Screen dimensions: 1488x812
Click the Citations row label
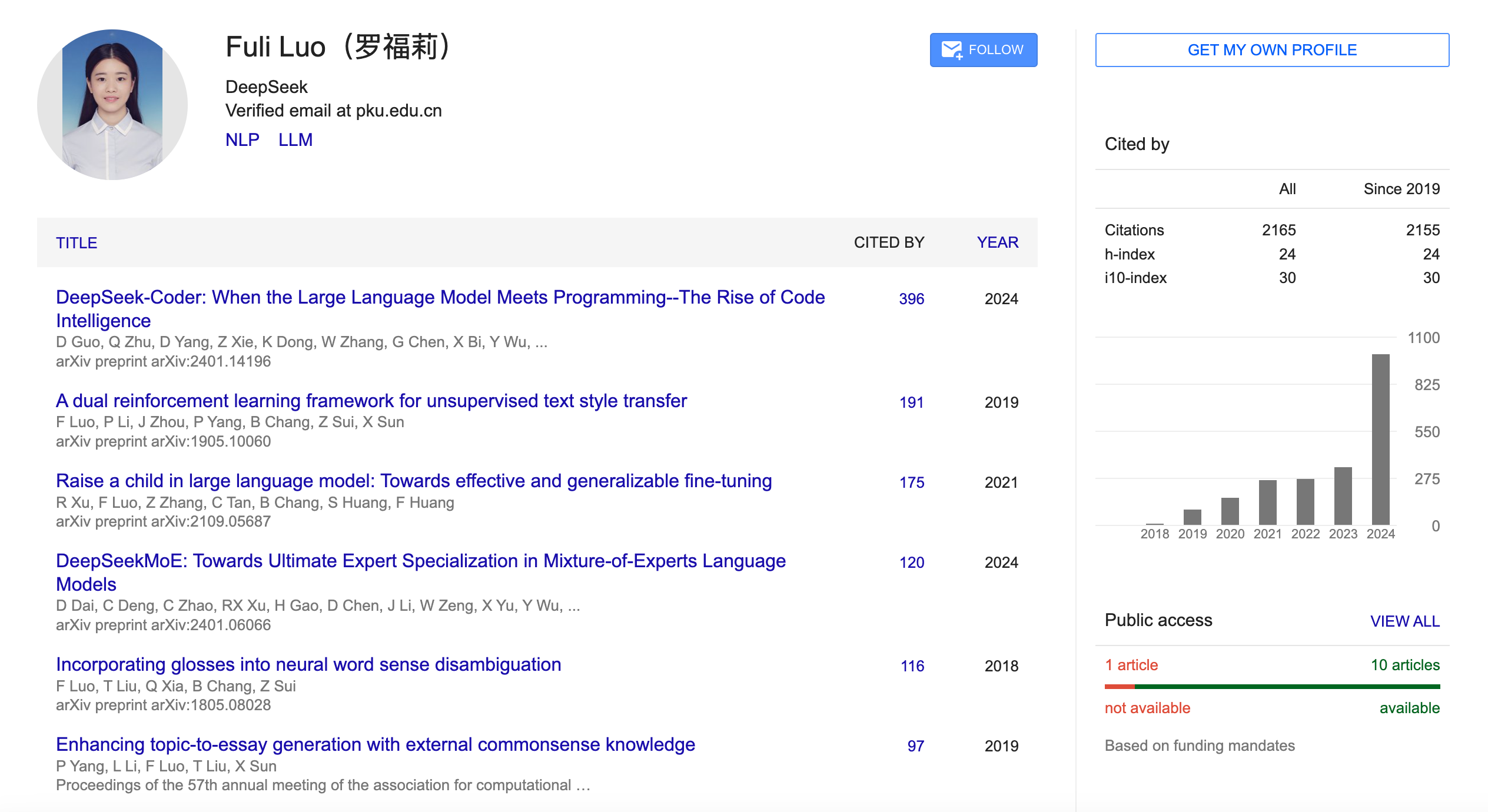tap(1134, 230)
